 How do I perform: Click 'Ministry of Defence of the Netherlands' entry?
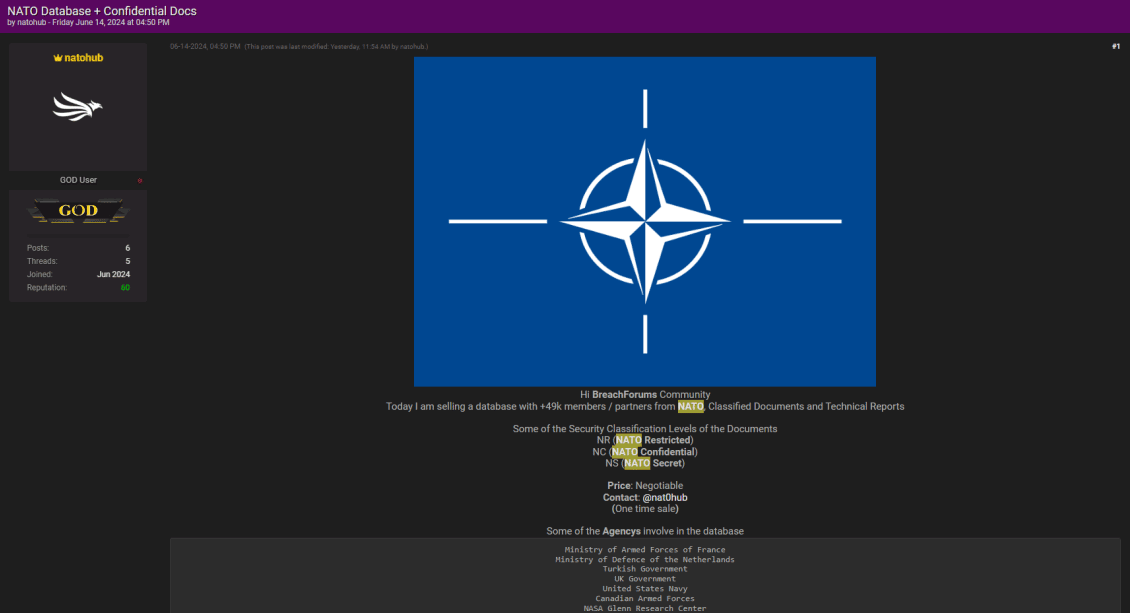click(645, 560)
